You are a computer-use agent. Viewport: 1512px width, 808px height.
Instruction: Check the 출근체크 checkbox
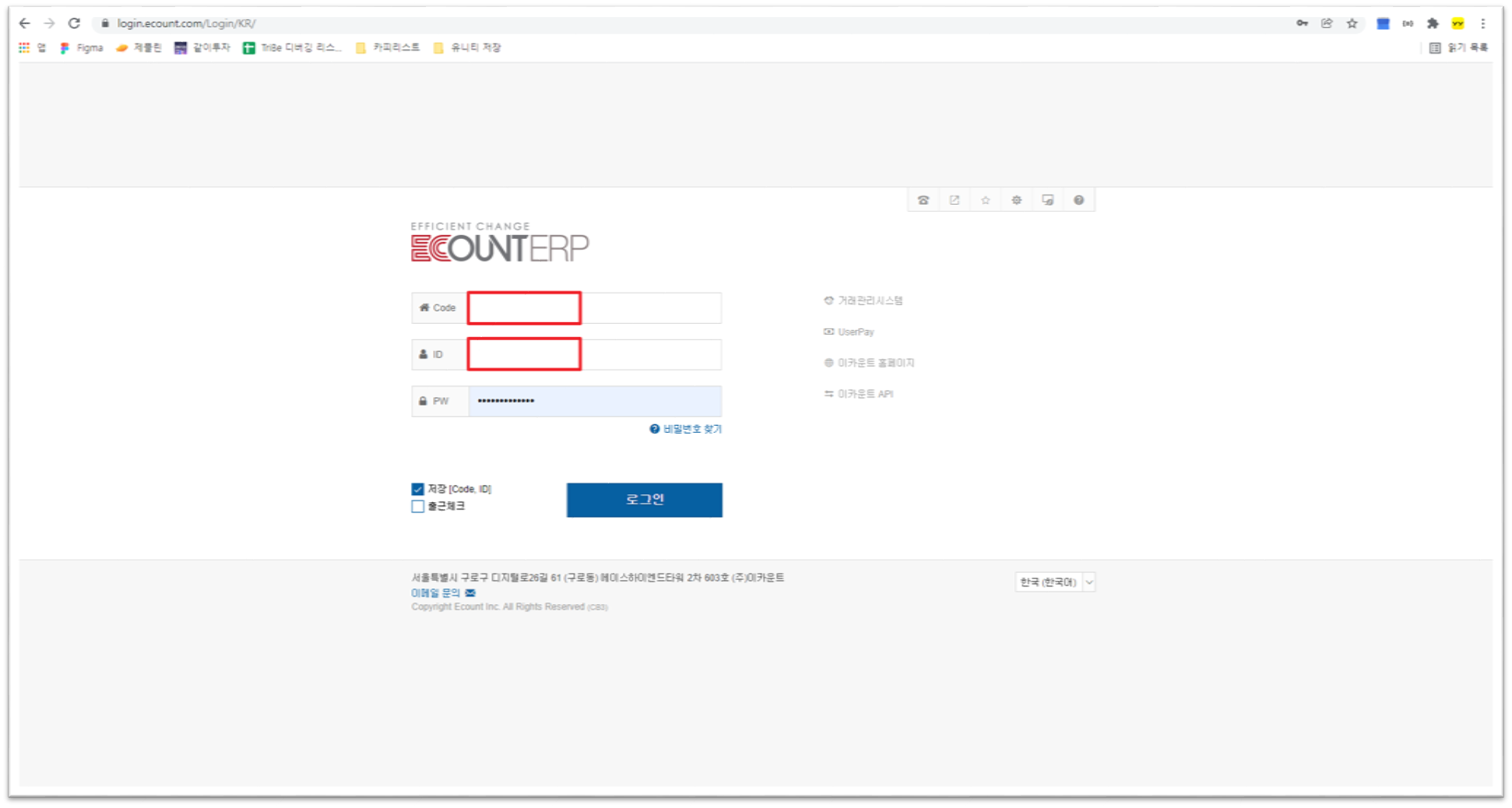(x=417, y=506)
